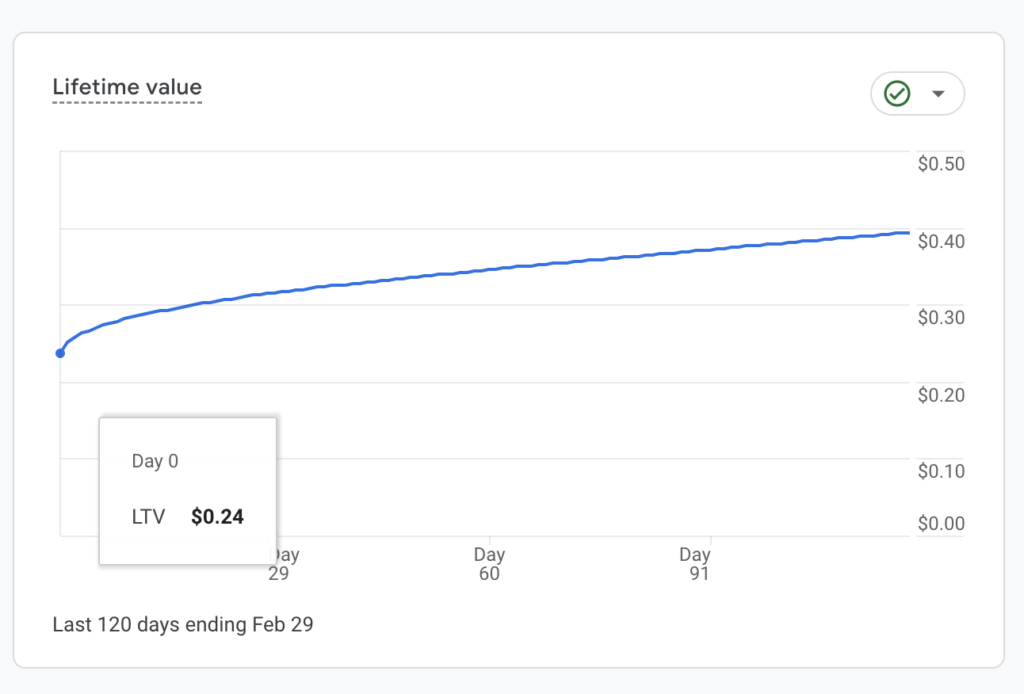The image size is (1024, 694).
Task: Click the green checkmark status icon
Action: coord(897,94)
